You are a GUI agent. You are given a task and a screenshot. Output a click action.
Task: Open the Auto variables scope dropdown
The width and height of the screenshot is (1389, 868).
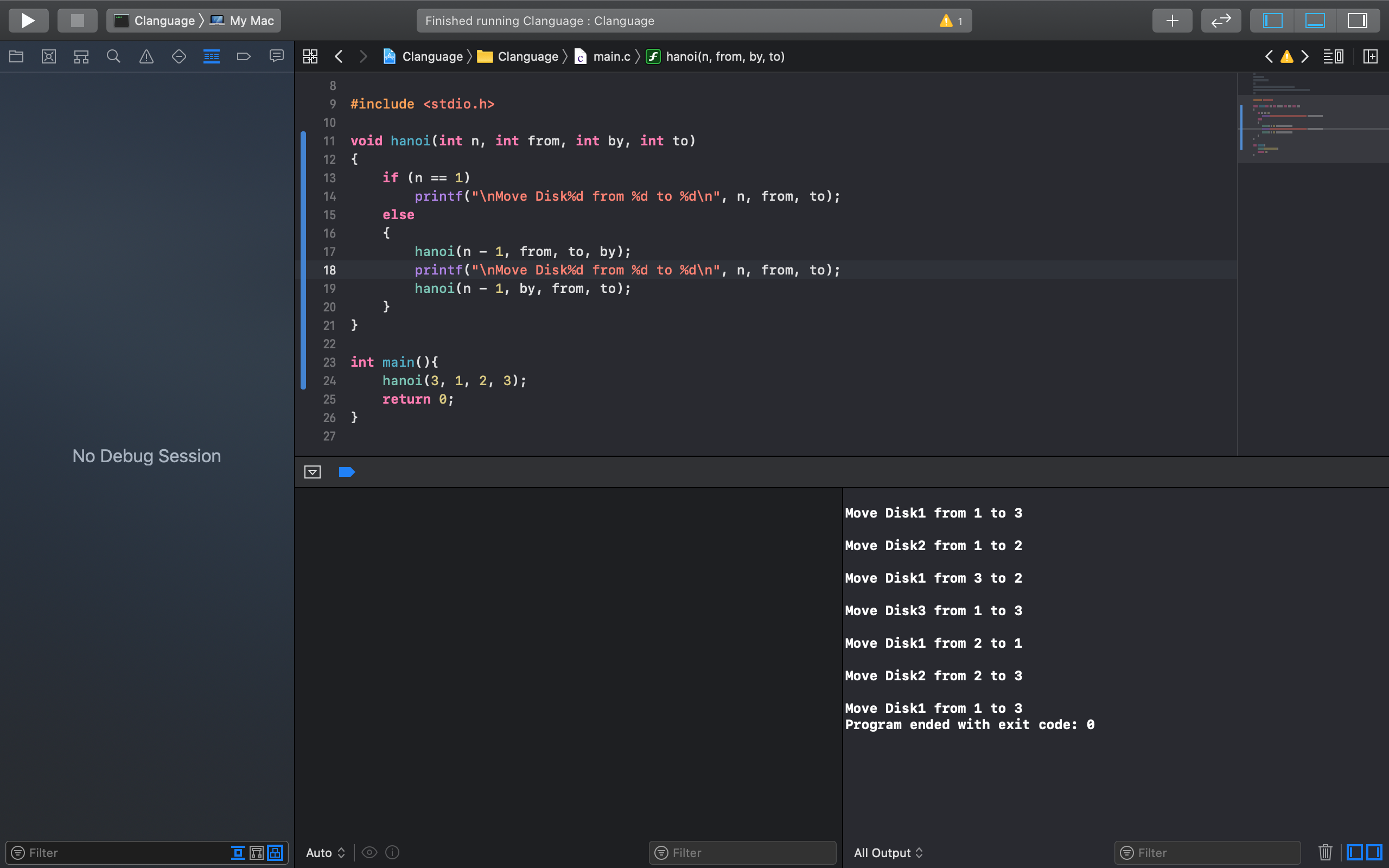pyautogui.click(x=325, y=852)
